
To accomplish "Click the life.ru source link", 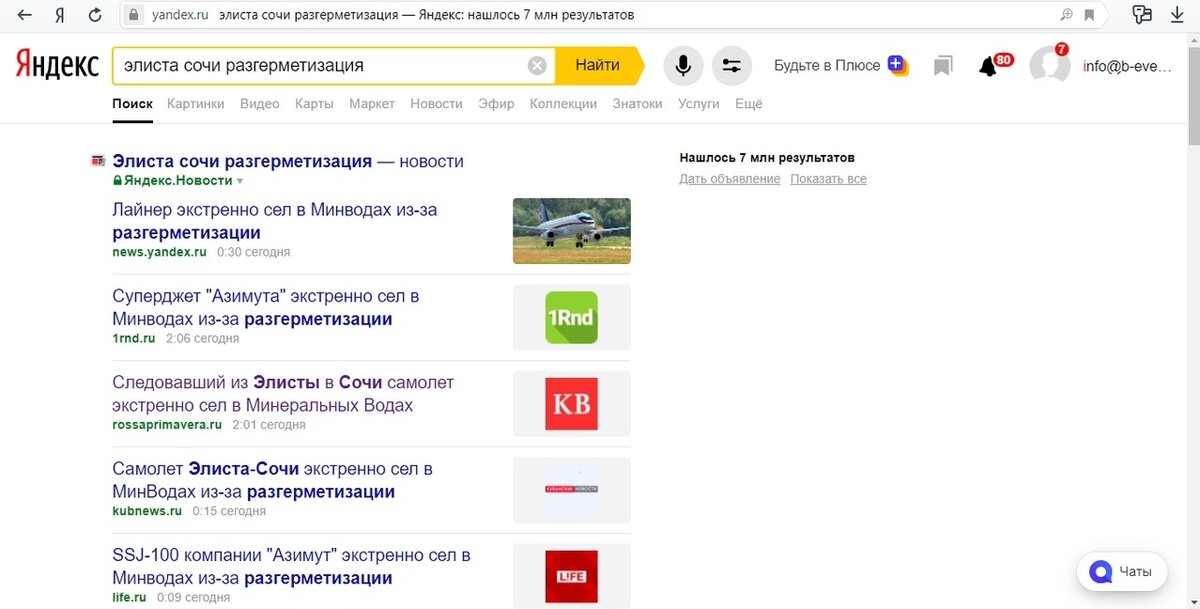I will coord(129,598).
